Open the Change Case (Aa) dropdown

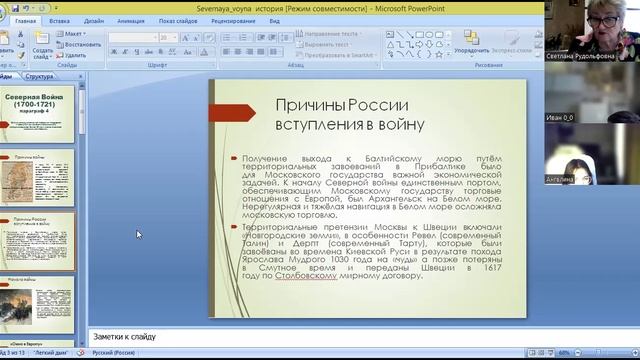pyautogui.click(x=188, y=52)
